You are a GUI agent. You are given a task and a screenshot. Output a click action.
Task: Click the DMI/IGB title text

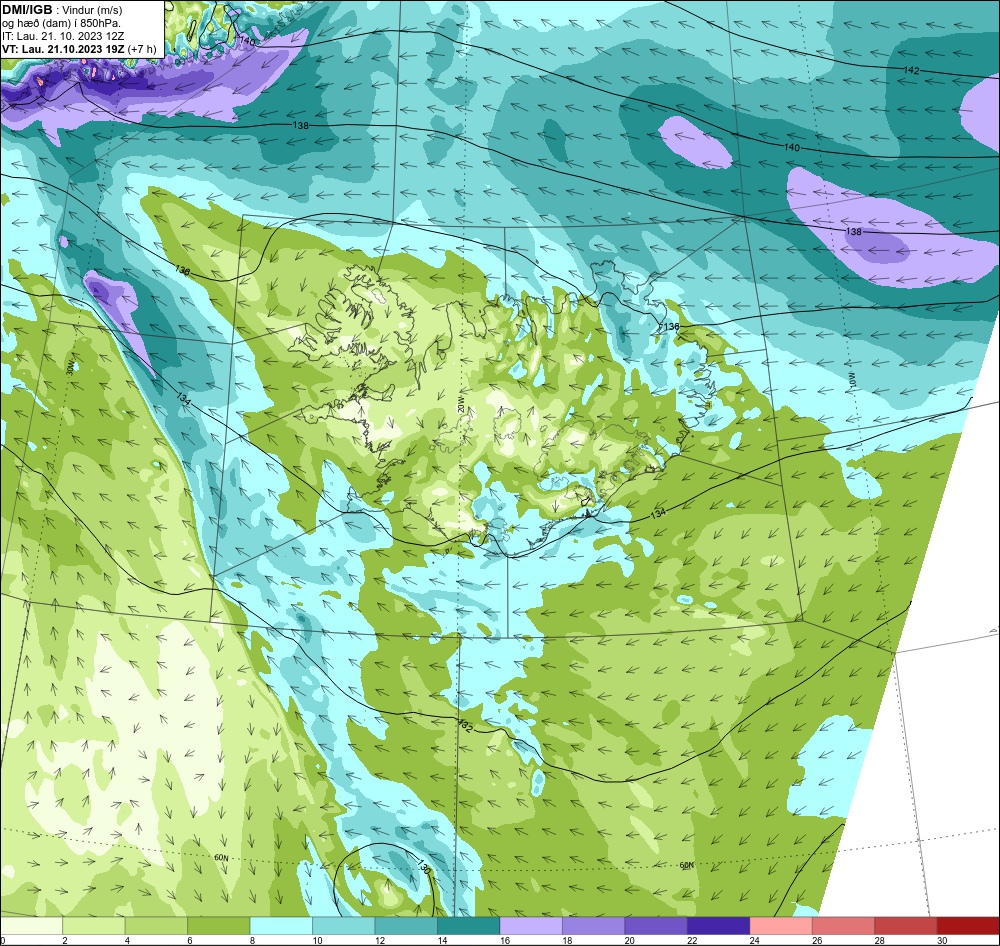27,10
